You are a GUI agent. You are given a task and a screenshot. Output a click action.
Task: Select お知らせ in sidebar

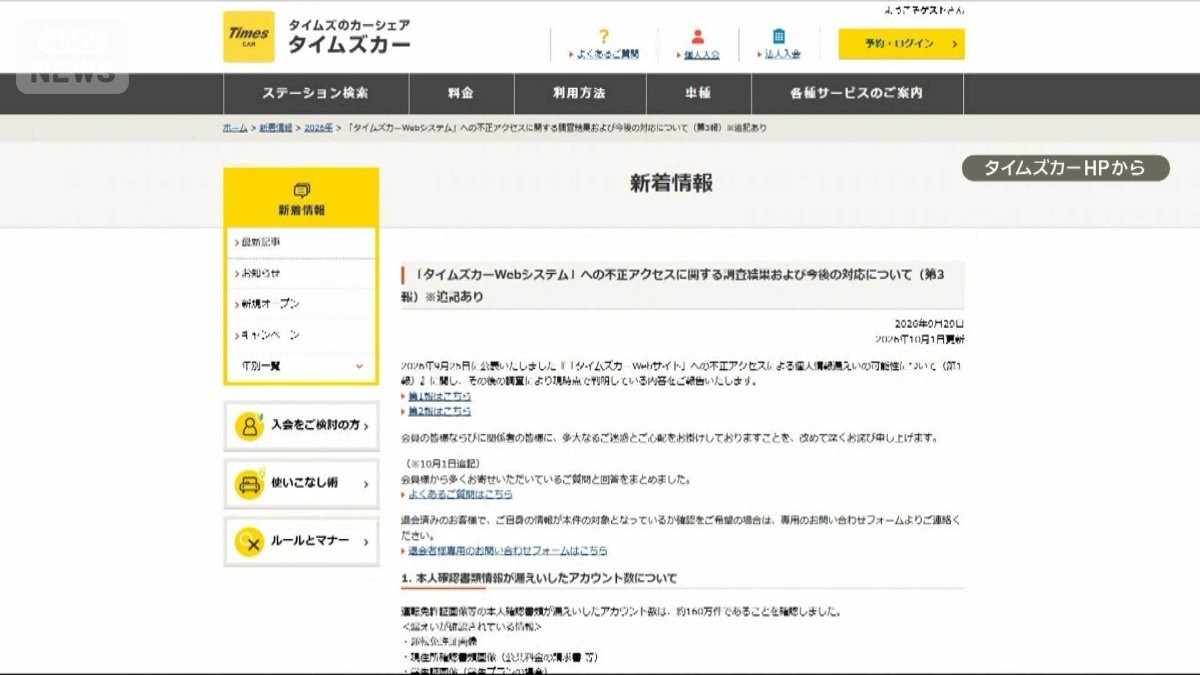tap(301, 273)
